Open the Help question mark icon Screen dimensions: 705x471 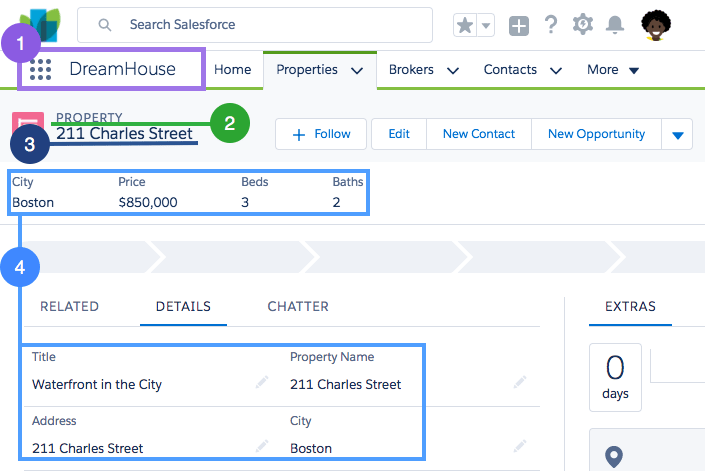tap(551, 24)
